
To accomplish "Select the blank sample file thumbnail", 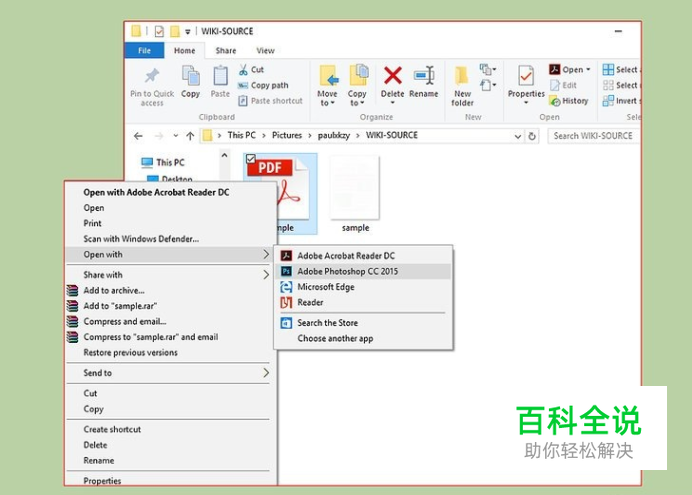I will [x=355, y=188].
